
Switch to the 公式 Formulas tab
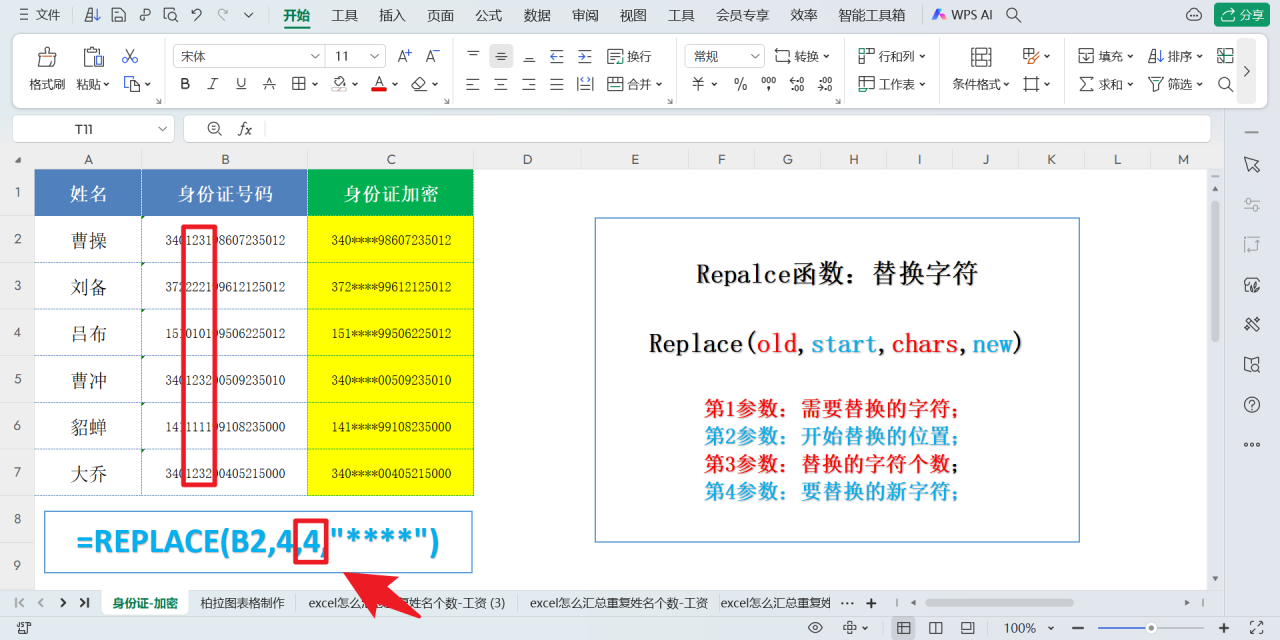point(489,15)
